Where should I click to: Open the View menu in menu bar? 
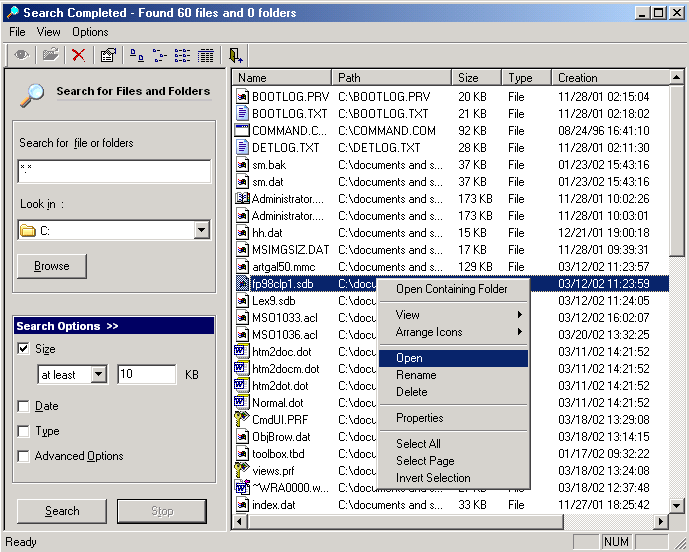click(x=48, y=32)
